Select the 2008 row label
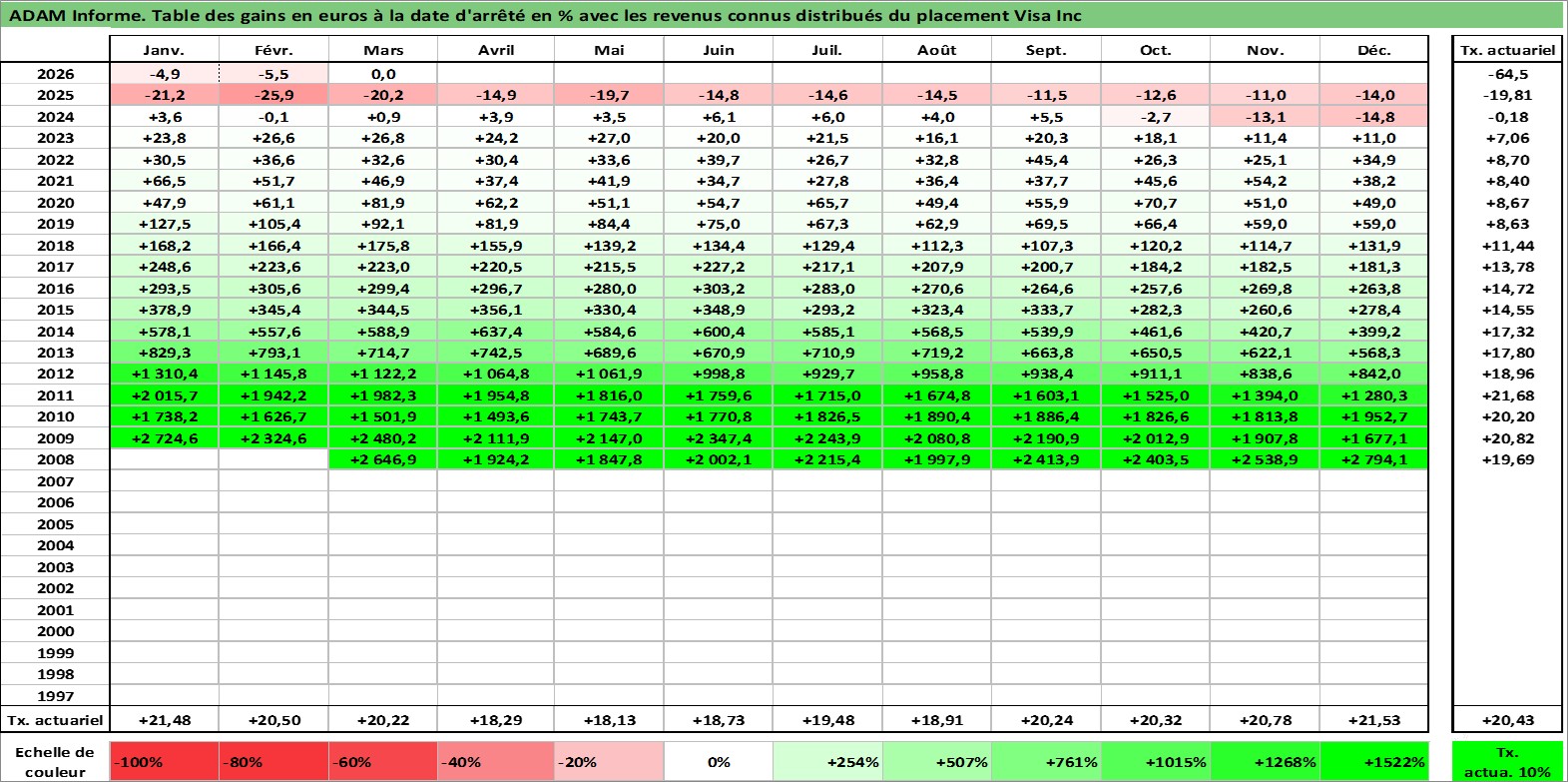Viewport: 1568px width, 782px height. (55, 459)
